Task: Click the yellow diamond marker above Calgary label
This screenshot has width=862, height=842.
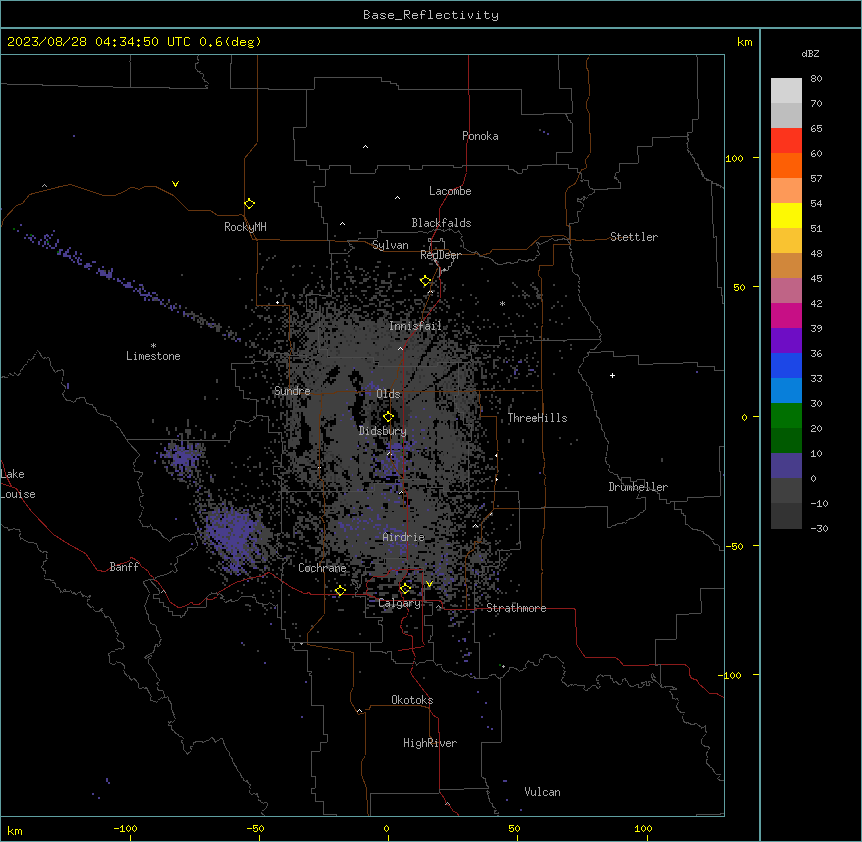Action: pos(405,589)
